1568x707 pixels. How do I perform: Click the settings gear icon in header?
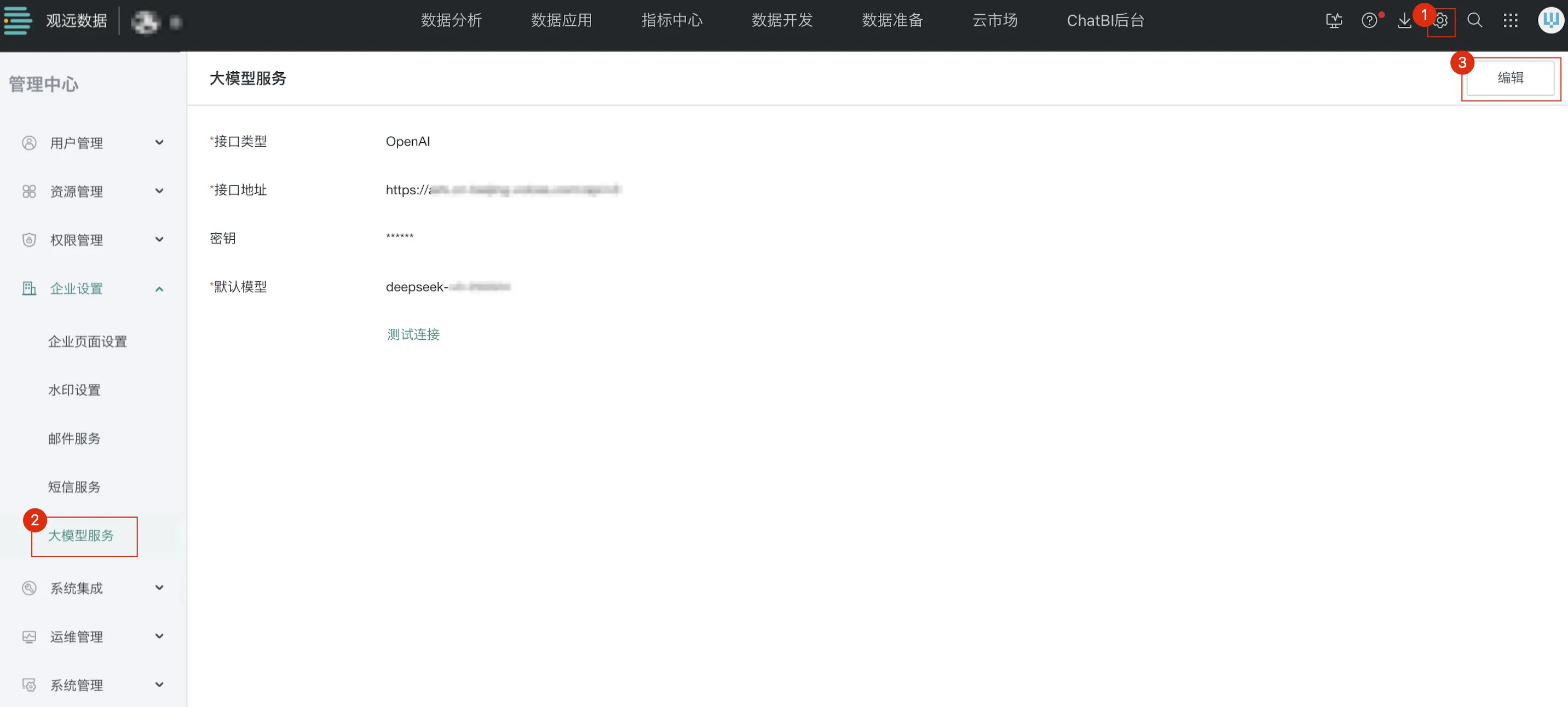[1441, 21]
